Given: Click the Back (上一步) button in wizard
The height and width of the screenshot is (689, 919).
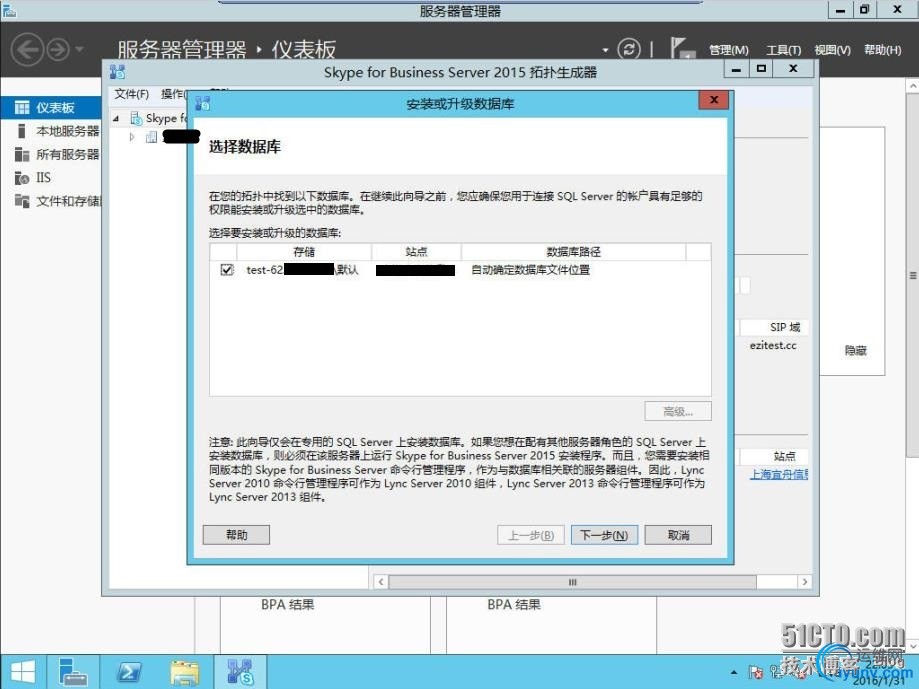Looking at the screenshot, I should pyautogui.click(x=530, y=535).
